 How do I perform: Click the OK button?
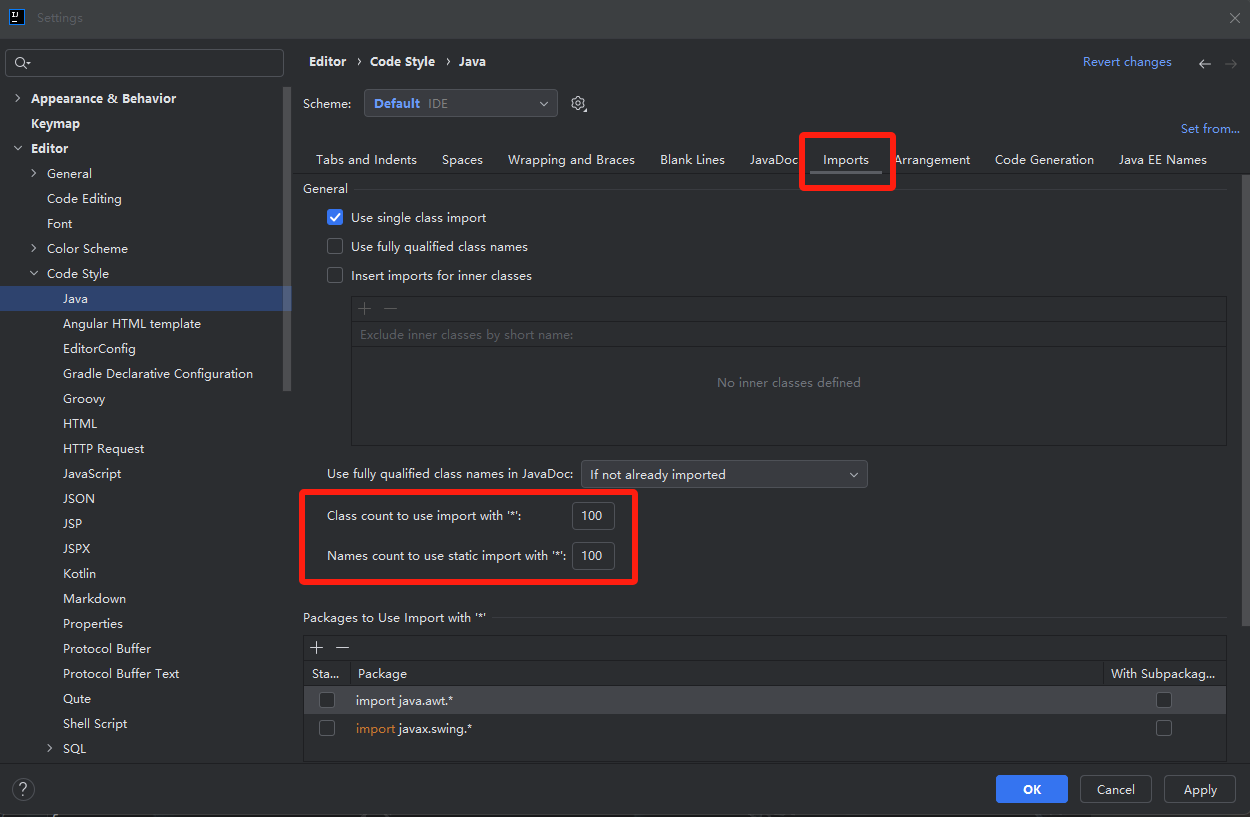point(1032,789)
